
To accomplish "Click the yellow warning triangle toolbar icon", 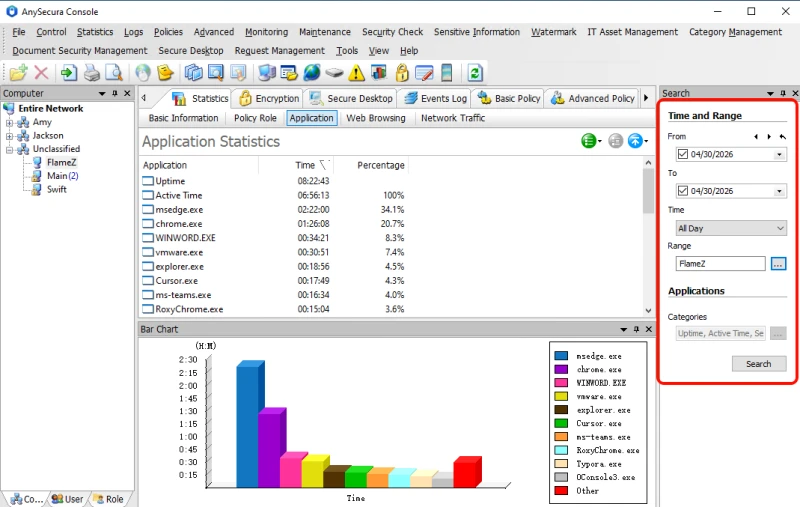I will pos(357,73).
